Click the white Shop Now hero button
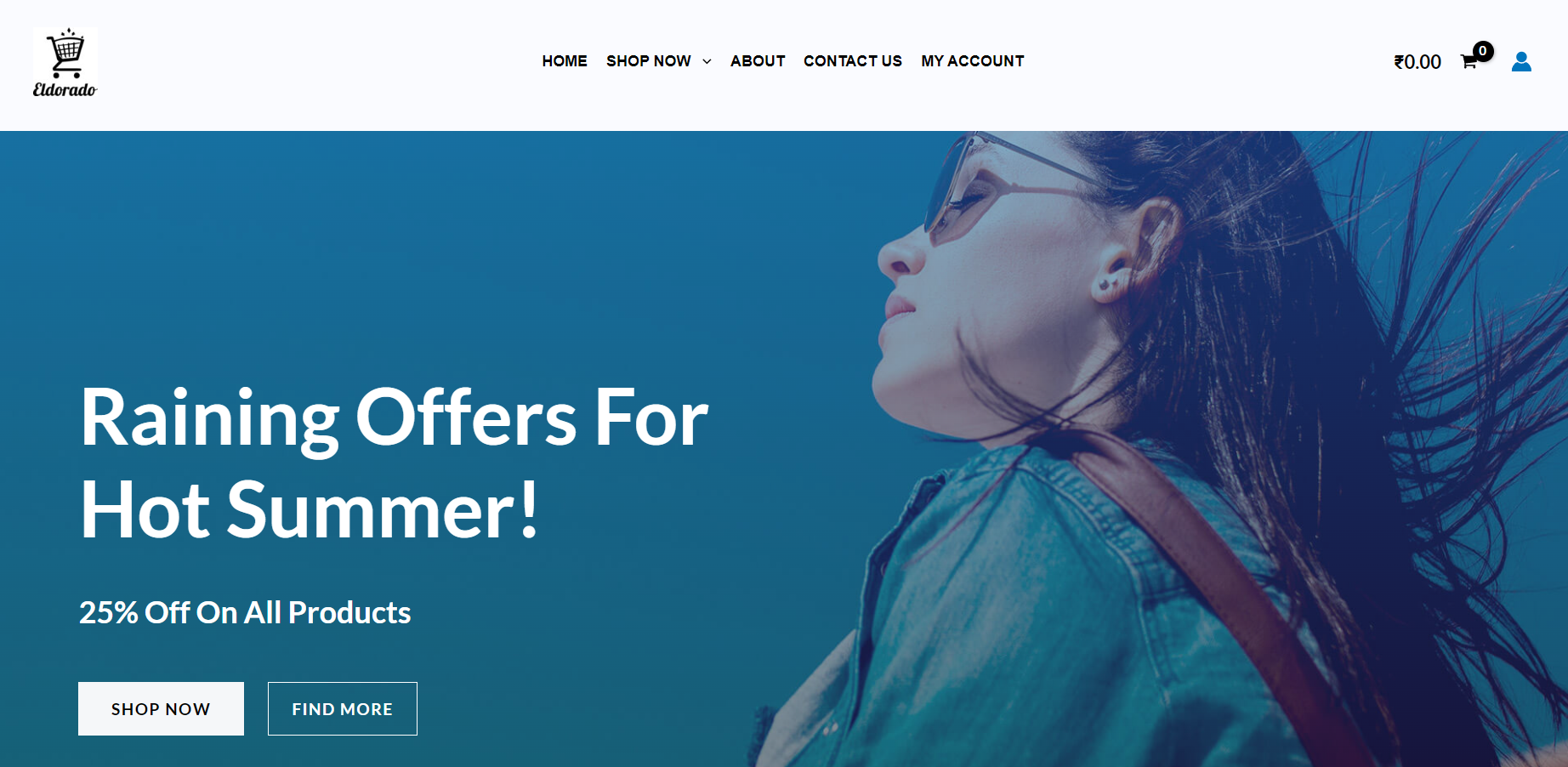Viewport: 1568px width, 767px height. click(x=161, y=708)
